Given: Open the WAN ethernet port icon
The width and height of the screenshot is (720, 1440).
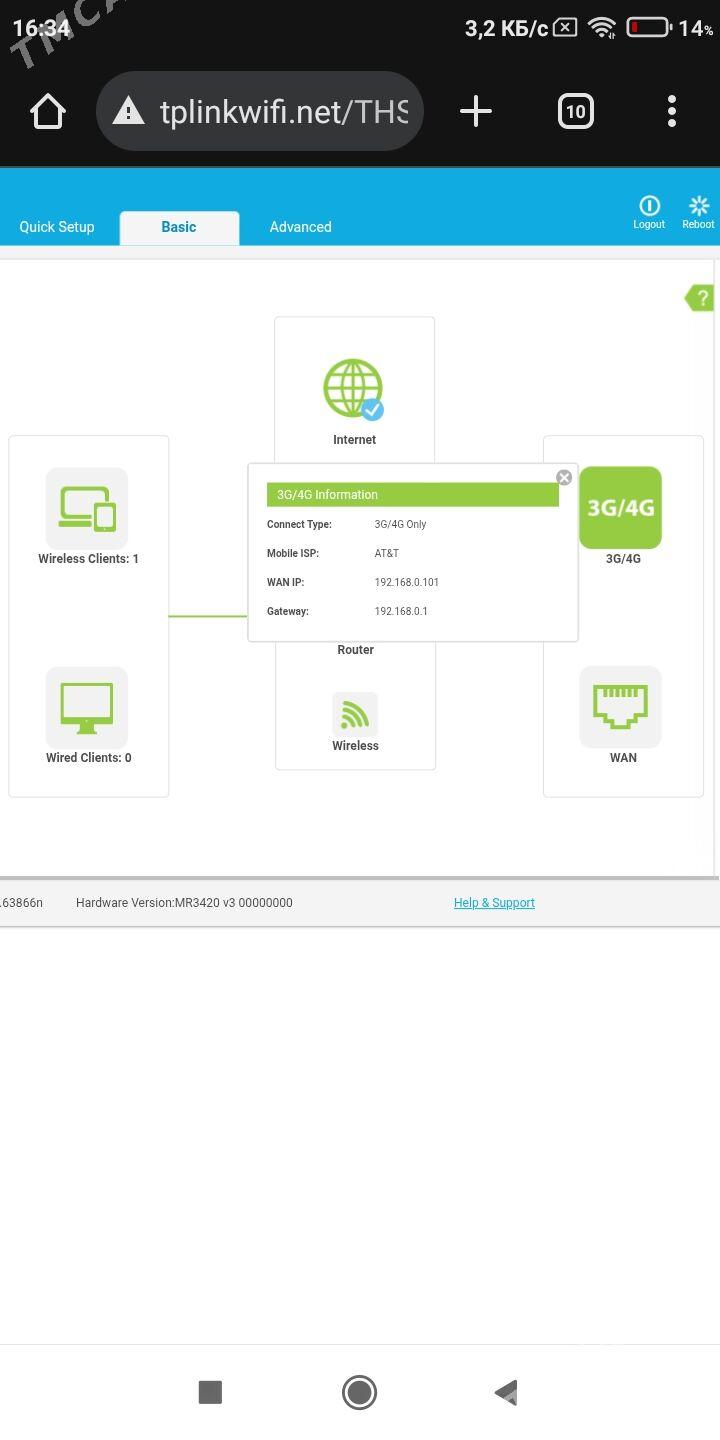Looking at the screenshot, I should click(620, 707).
